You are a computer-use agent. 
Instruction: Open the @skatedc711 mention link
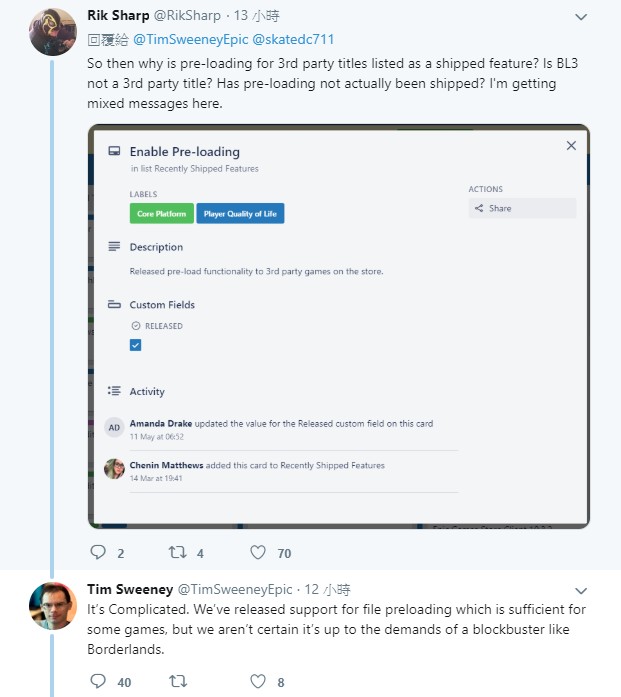(x=293, y=40)
